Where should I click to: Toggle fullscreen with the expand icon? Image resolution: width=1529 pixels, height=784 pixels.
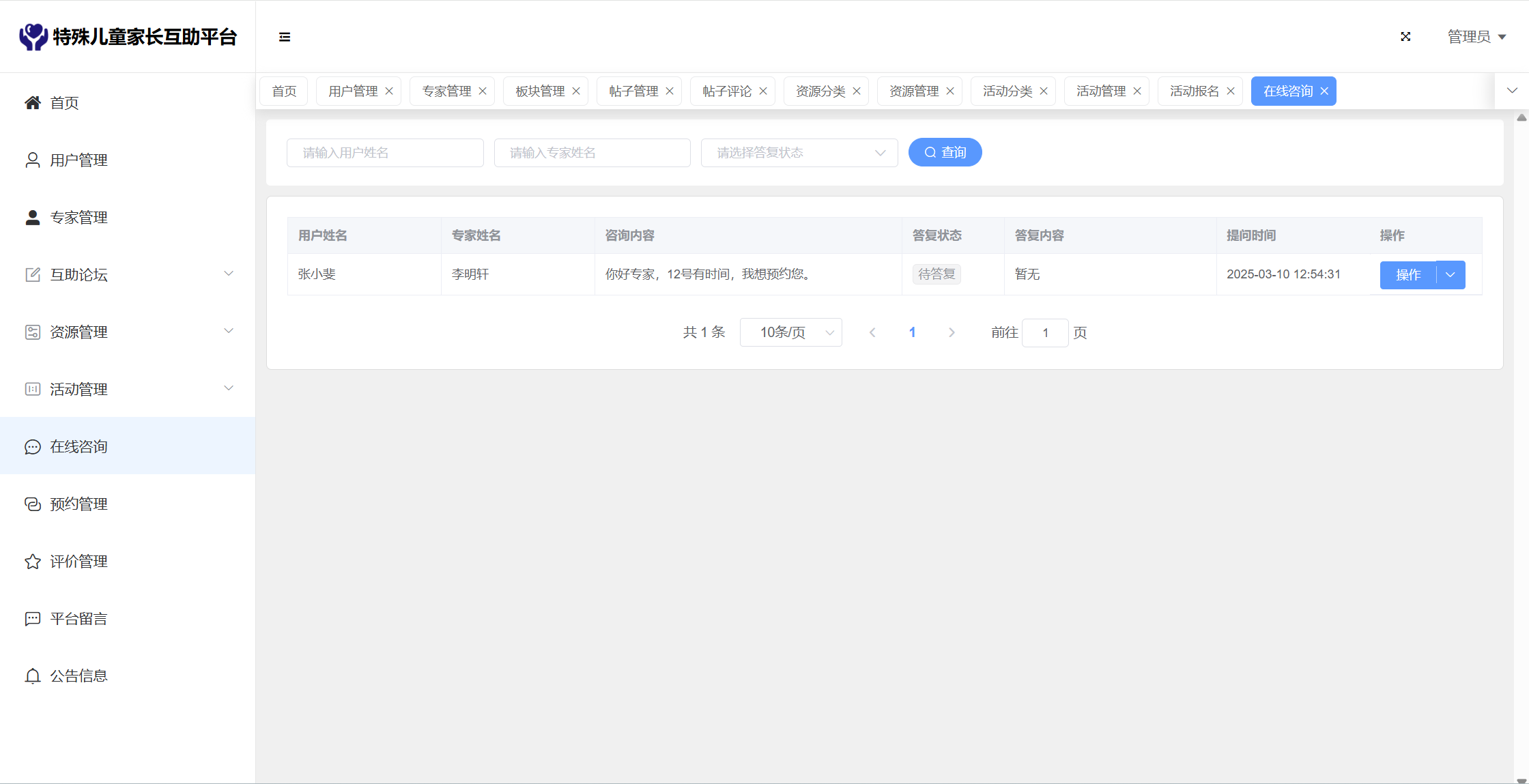pyautogui.click(x=1405, y=37)
